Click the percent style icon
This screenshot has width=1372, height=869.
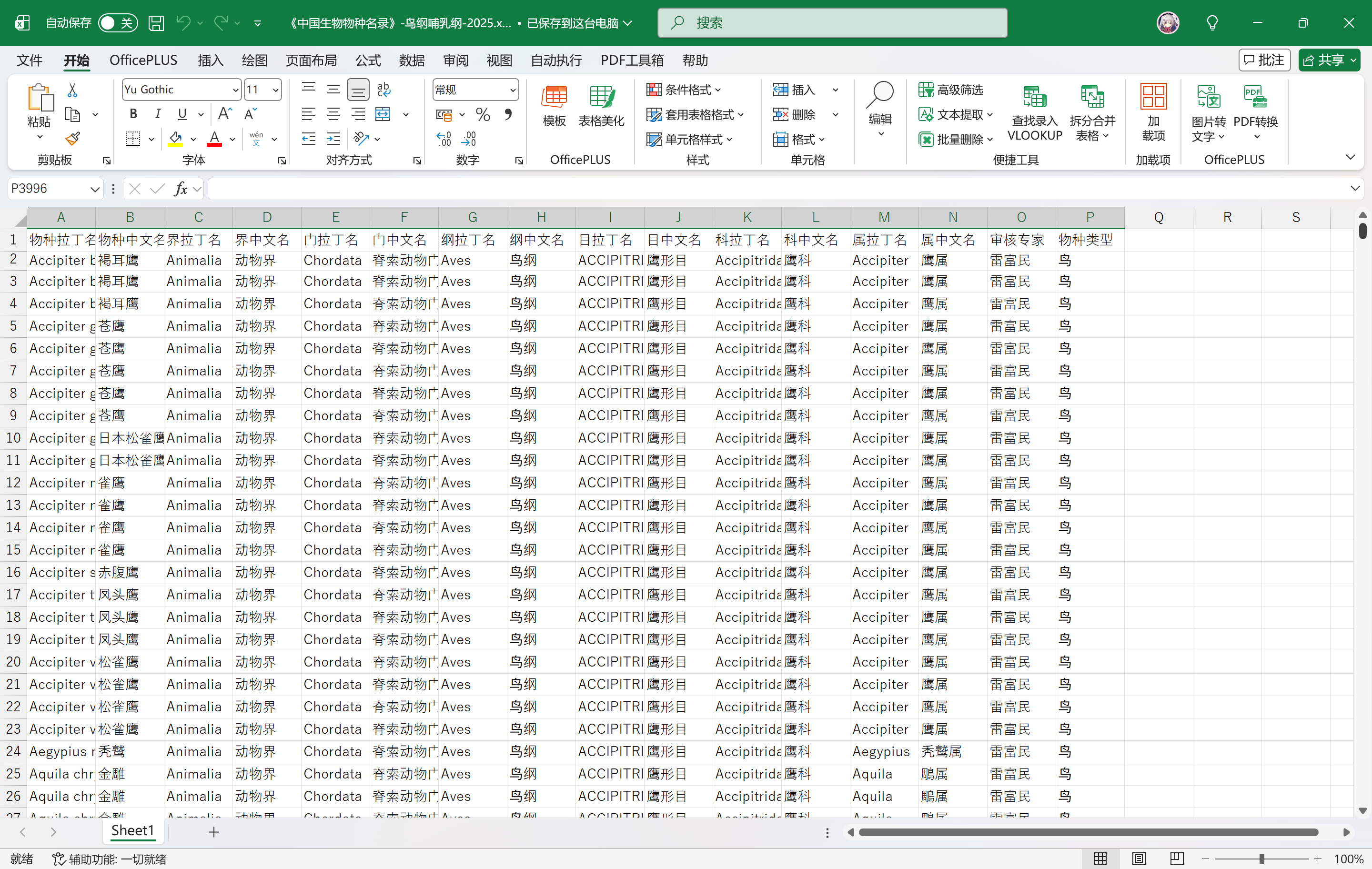point(483,114)
